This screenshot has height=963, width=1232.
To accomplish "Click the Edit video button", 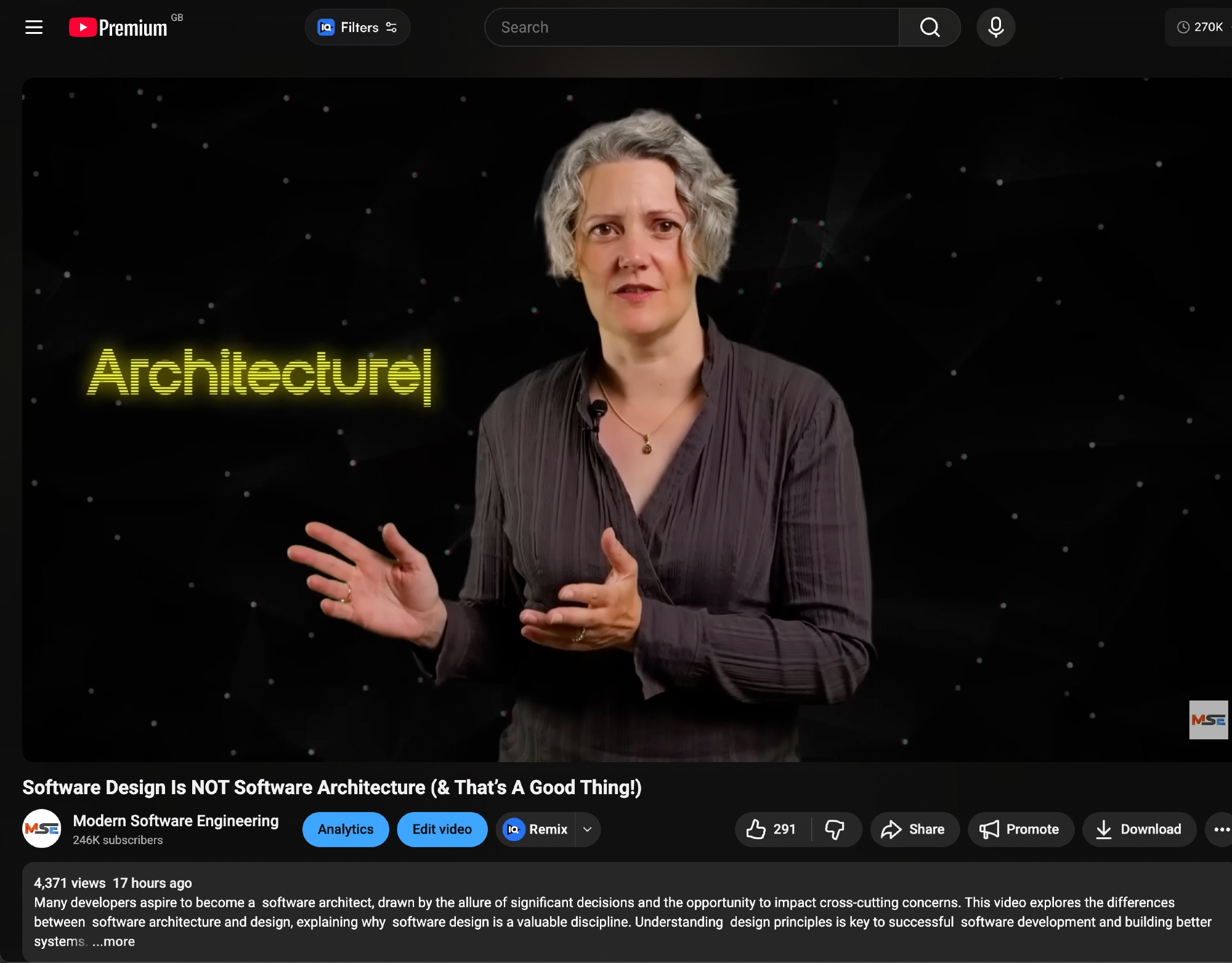I will coord(442,829).
